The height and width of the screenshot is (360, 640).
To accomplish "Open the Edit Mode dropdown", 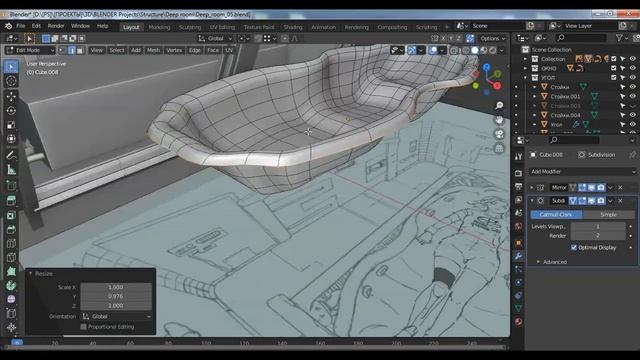I will click(x=30, y=50).
